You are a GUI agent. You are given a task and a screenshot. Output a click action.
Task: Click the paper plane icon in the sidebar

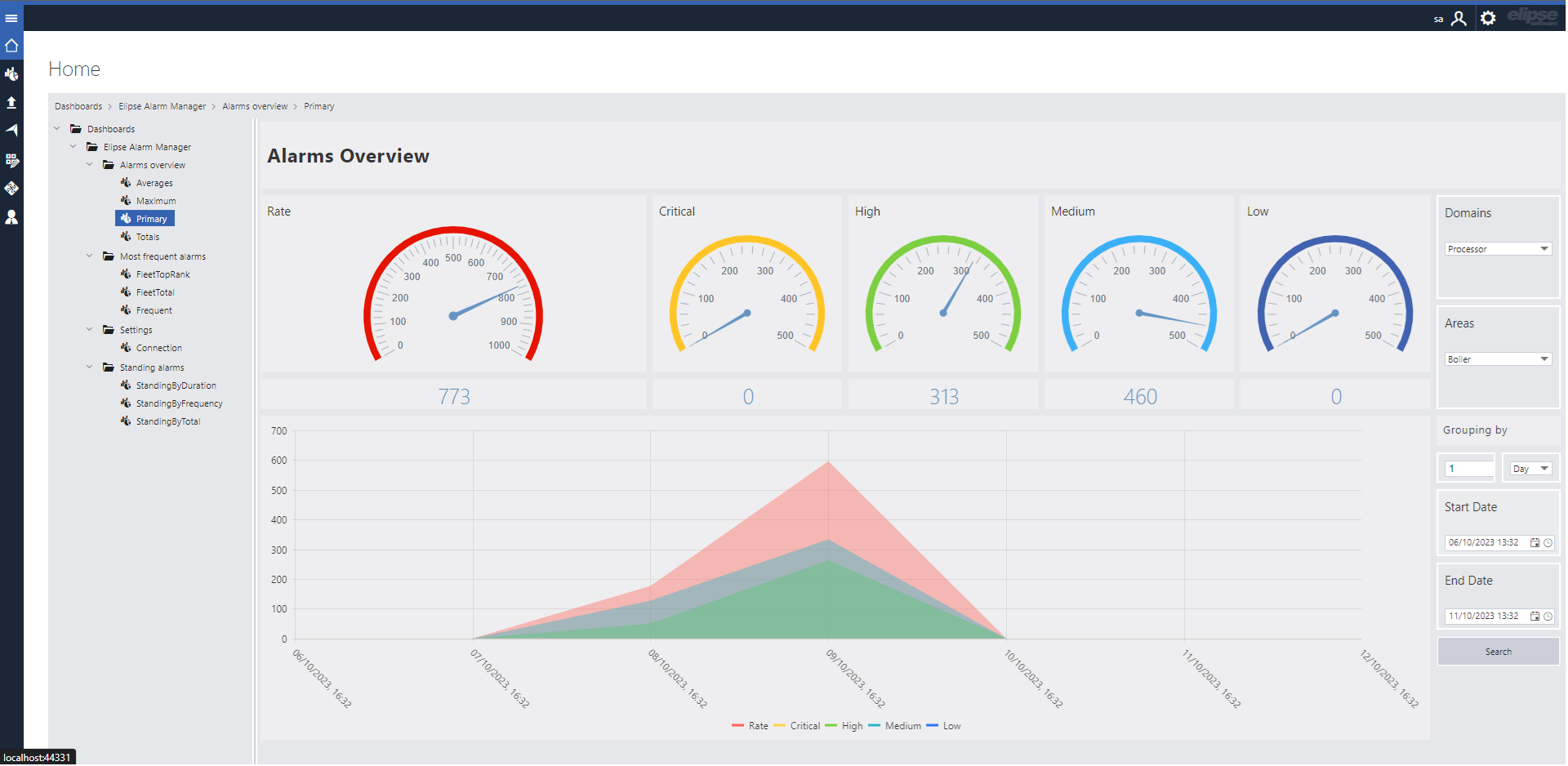pos(11,130)
